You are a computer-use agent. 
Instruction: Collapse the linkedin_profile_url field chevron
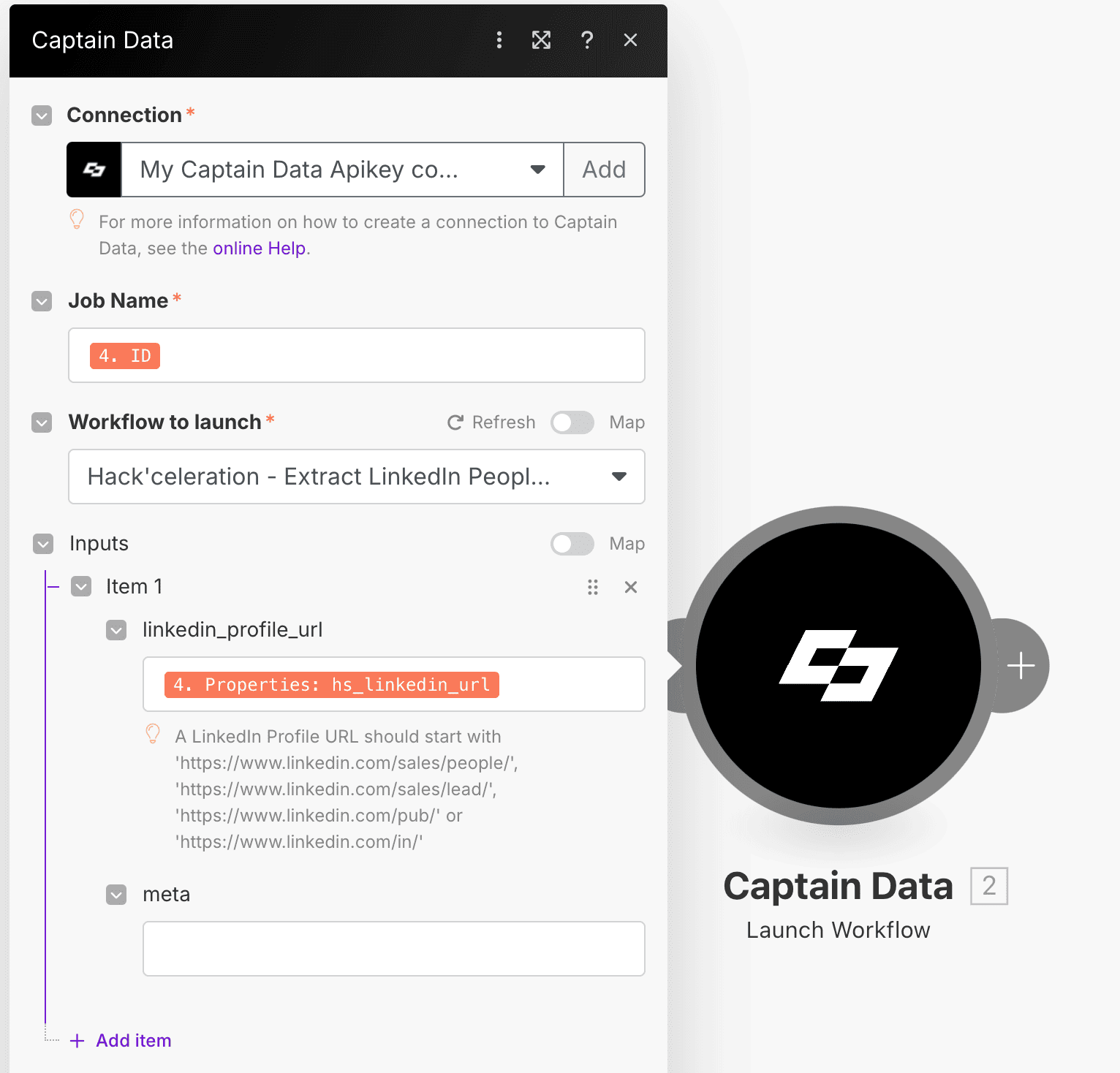pyautogui.click(x=116, y=630)
